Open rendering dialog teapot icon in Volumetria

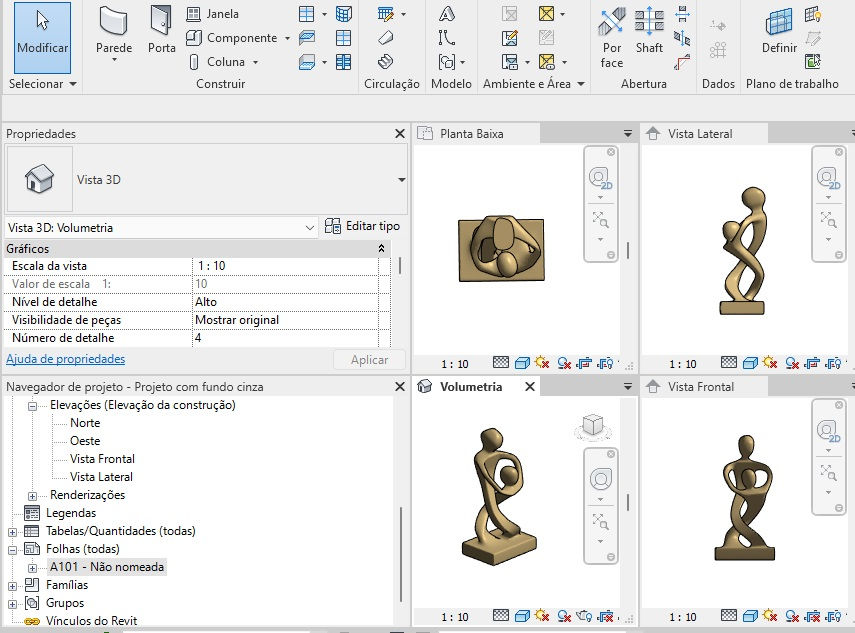(x=584, y=616)
